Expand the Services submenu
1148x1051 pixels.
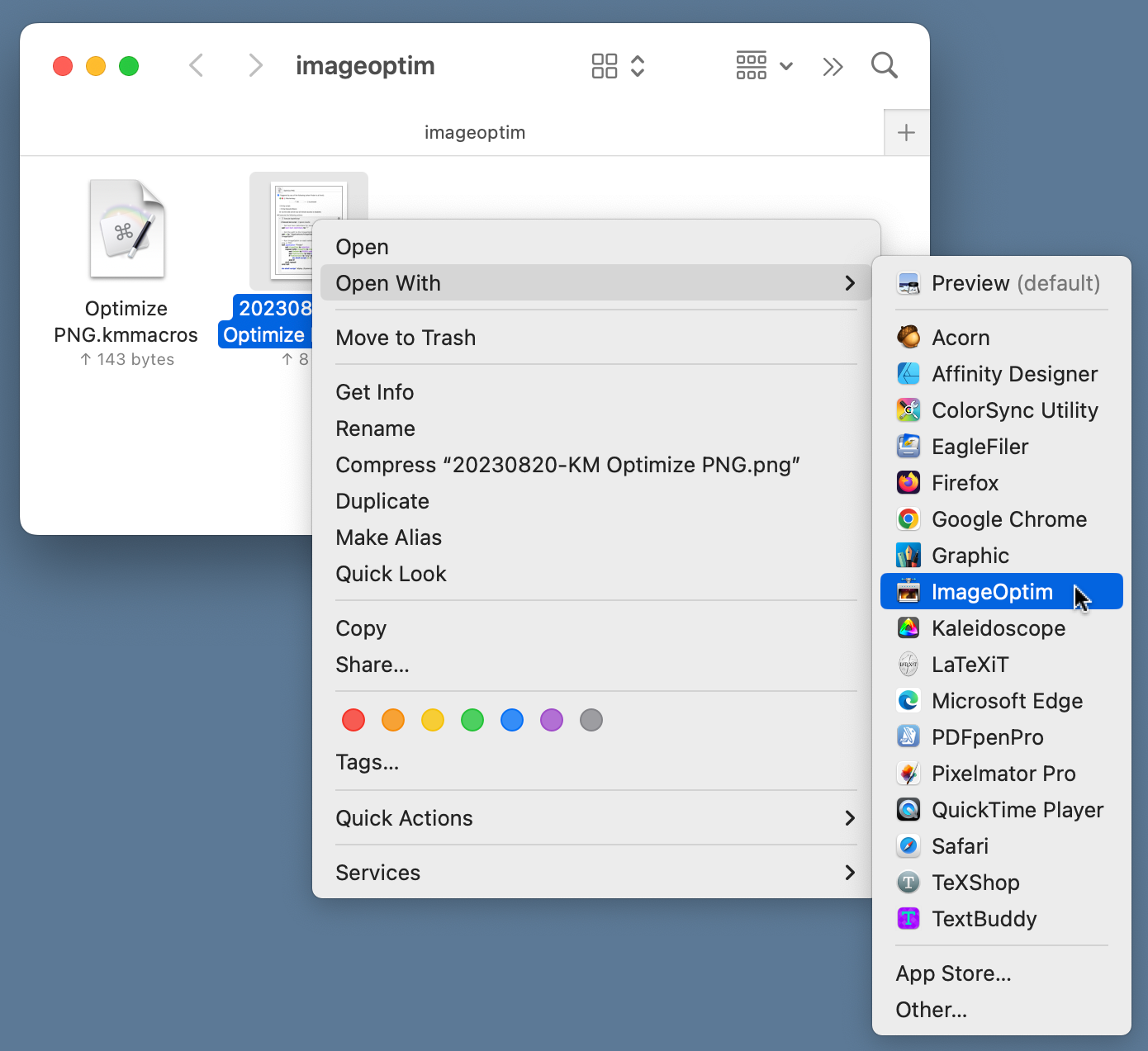click(377, 872)
